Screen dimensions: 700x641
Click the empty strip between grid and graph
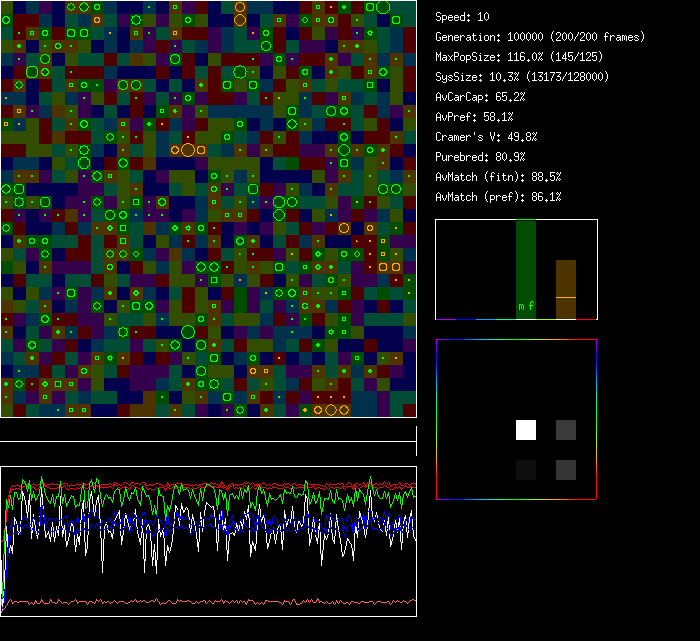208,430
